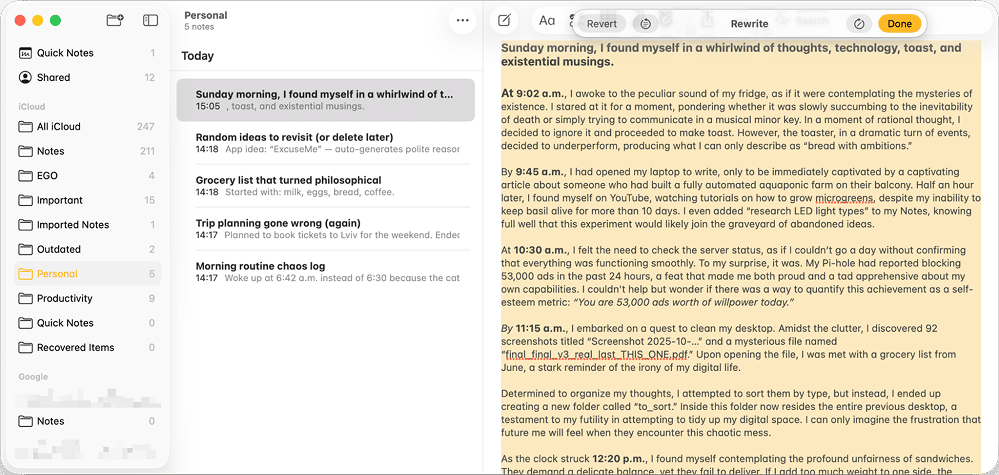The width and height of the screenshot is (999, 475).
Task: Click the New Folder icon
Action: point(114,20)
